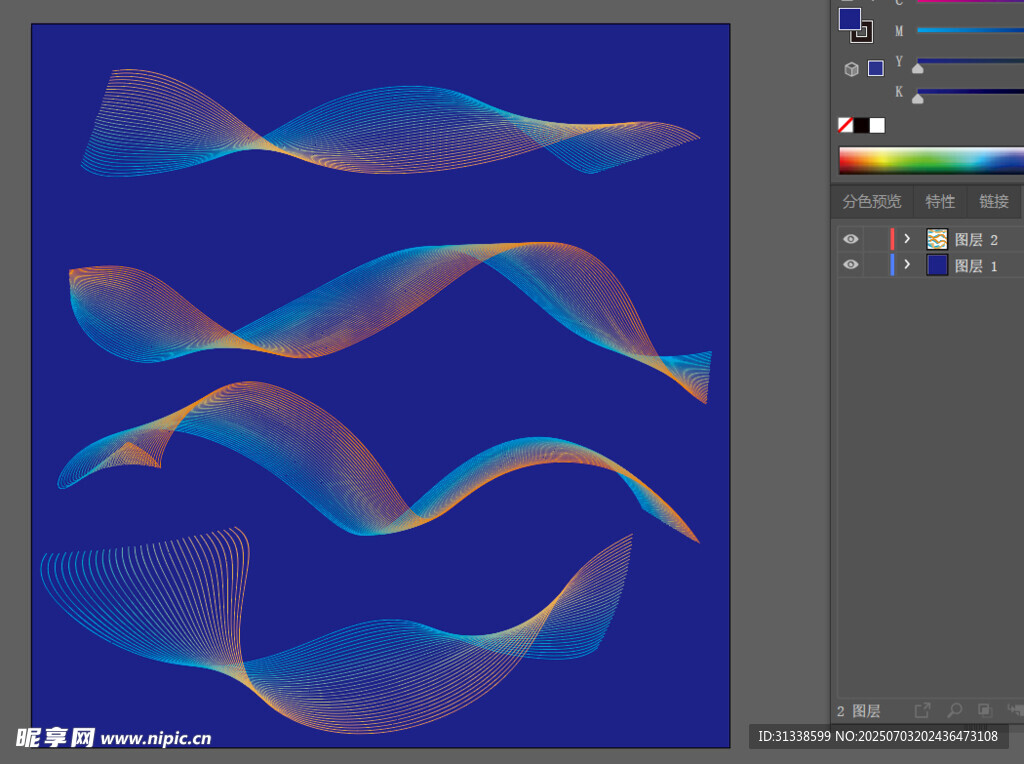
Task: Click the small in-gamut color square
Action: (x=876, y=69)
